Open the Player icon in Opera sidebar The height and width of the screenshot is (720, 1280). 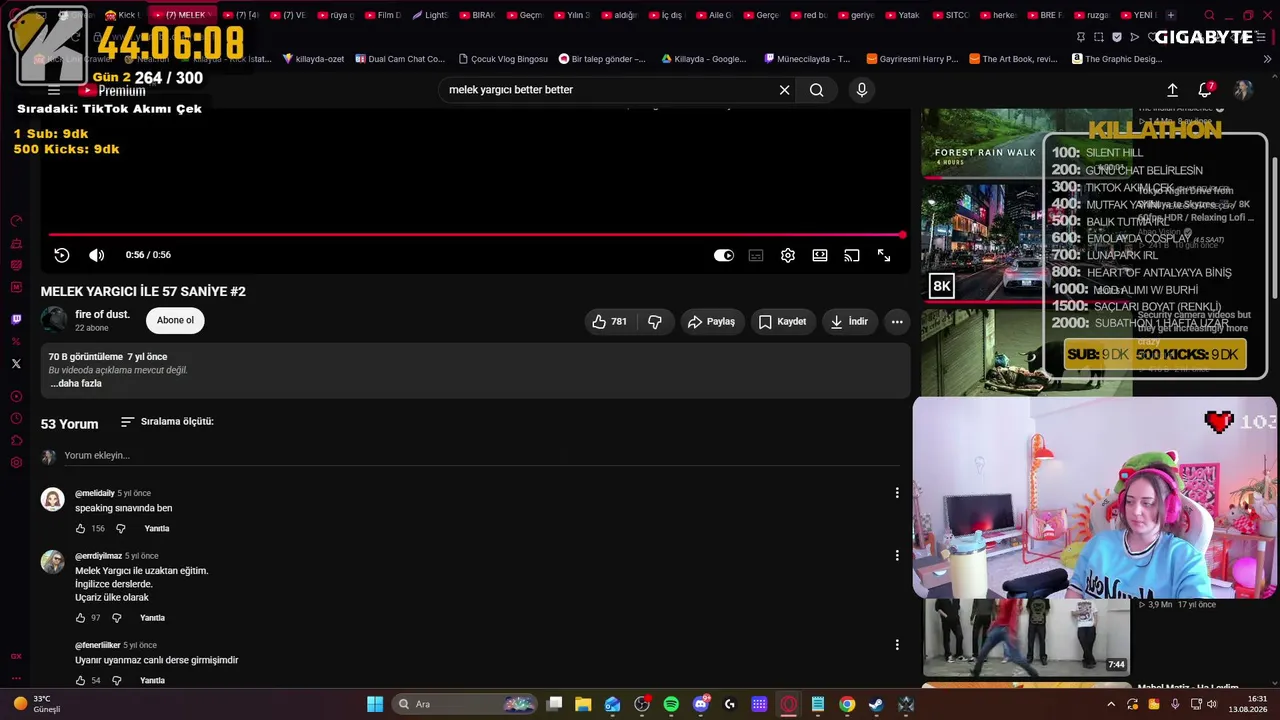(16, 396)
